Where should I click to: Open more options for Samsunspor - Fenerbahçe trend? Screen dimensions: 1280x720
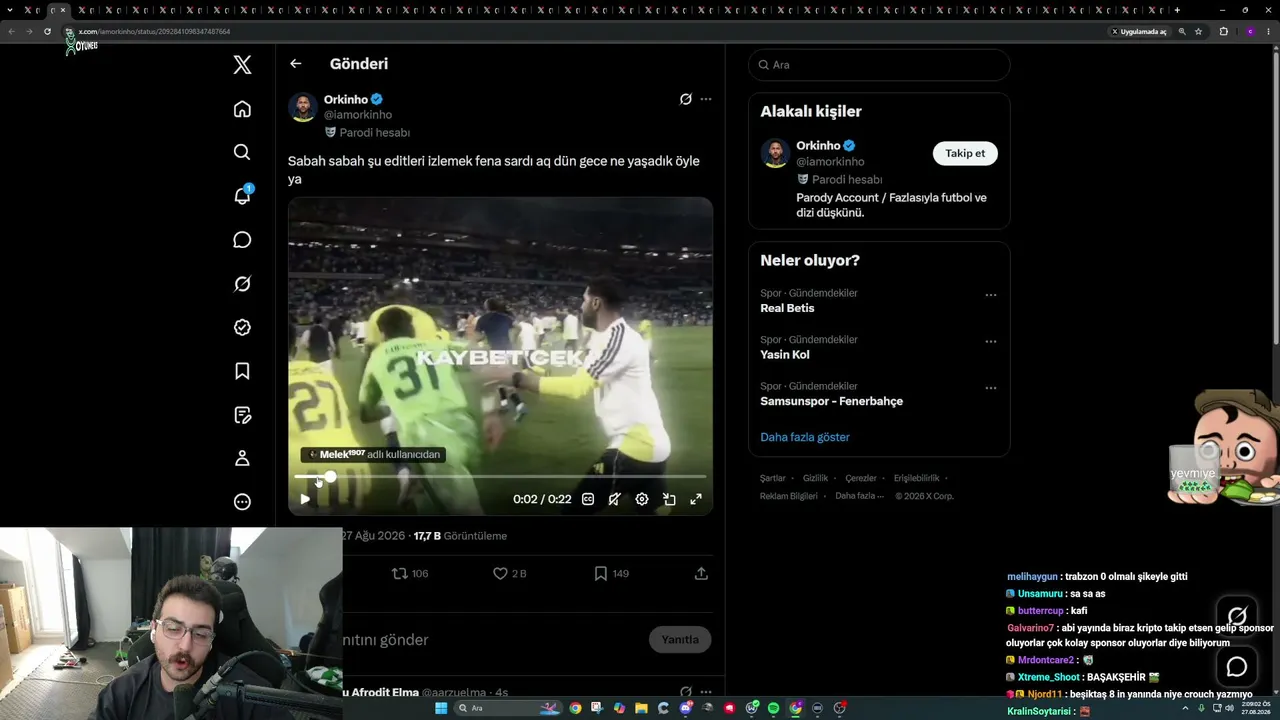click(x=991, y=388)
